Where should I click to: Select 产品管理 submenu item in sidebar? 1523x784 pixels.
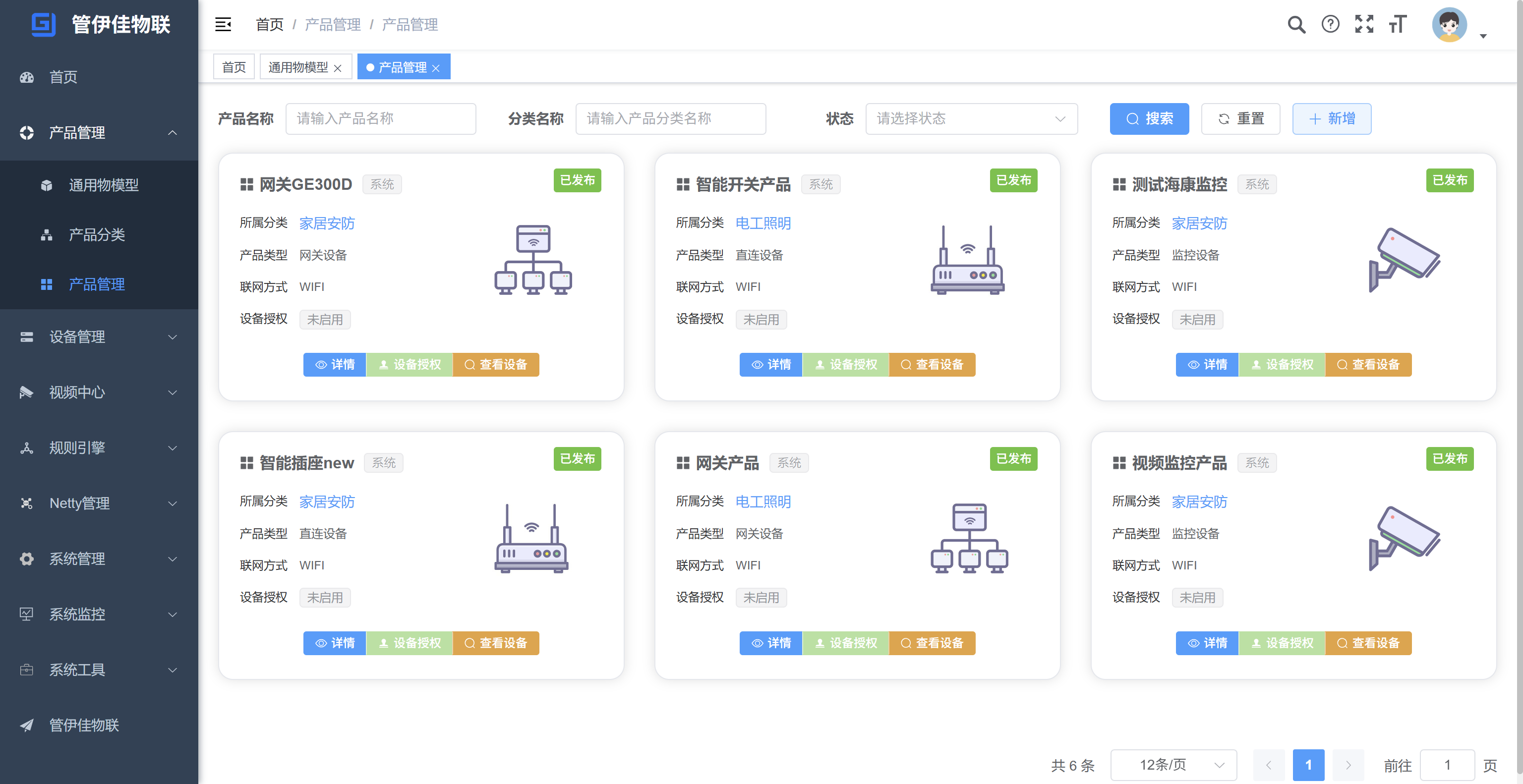[x=99, y=284]
